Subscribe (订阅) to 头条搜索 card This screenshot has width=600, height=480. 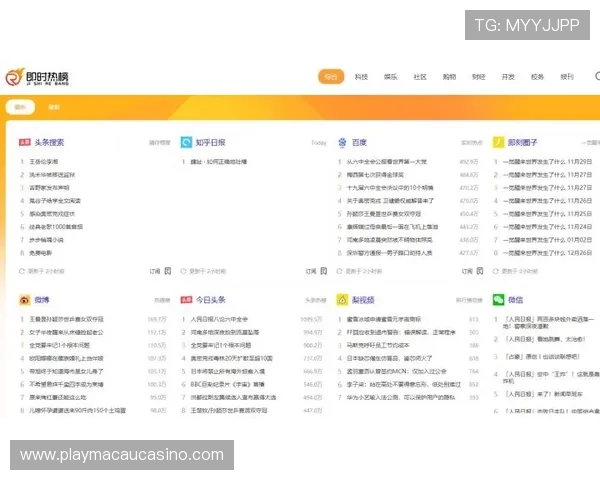[155, 271]
